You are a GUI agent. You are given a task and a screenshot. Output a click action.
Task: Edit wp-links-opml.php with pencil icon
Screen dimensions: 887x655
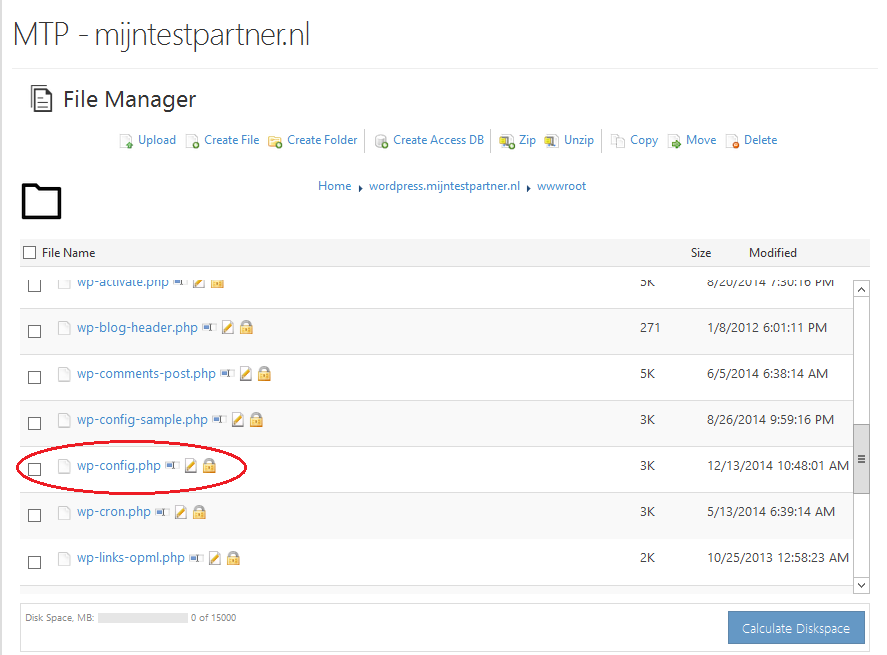coord(214,558)
